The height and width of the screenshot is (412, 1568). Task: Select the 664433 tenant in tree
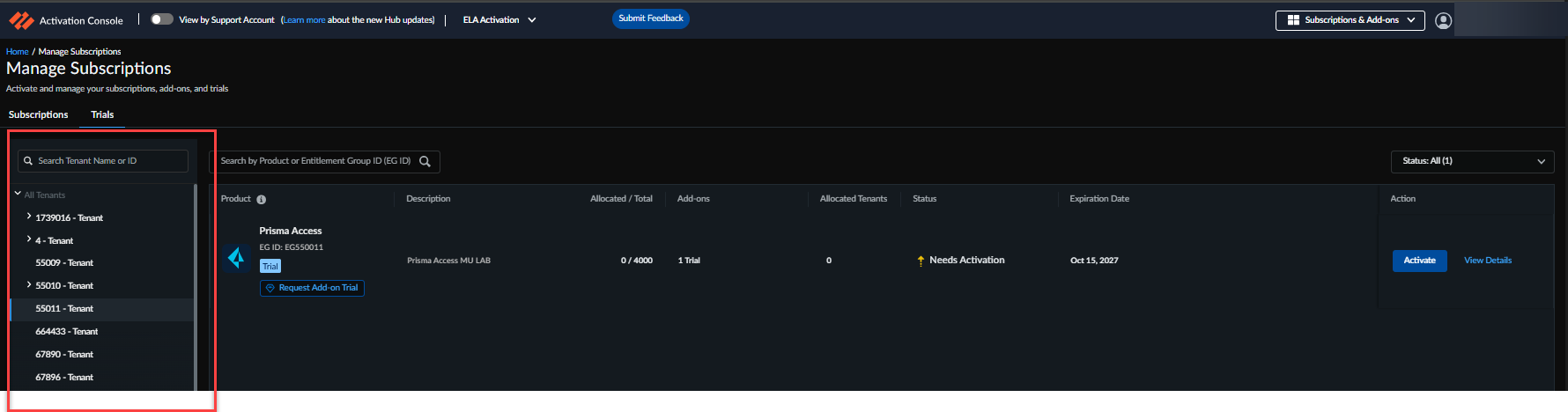pyautogui.click(x=67, y=332)
